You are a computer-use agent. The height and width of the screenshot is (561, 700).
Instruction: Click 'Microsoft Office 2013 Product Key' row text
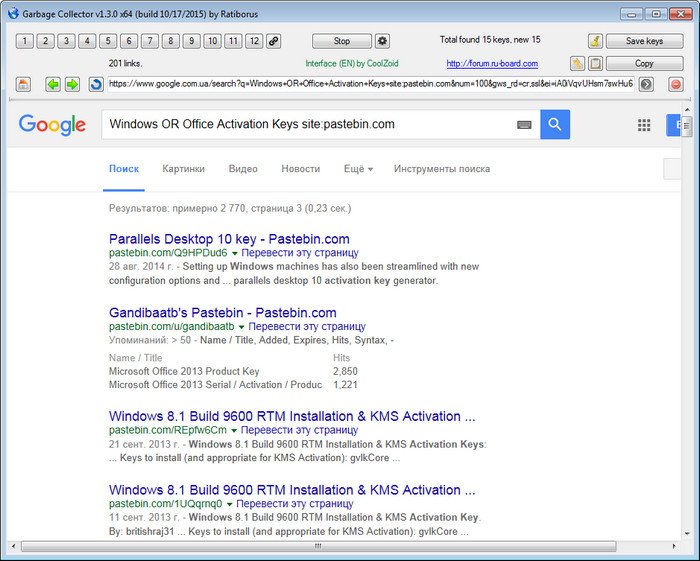pos(184,371)
